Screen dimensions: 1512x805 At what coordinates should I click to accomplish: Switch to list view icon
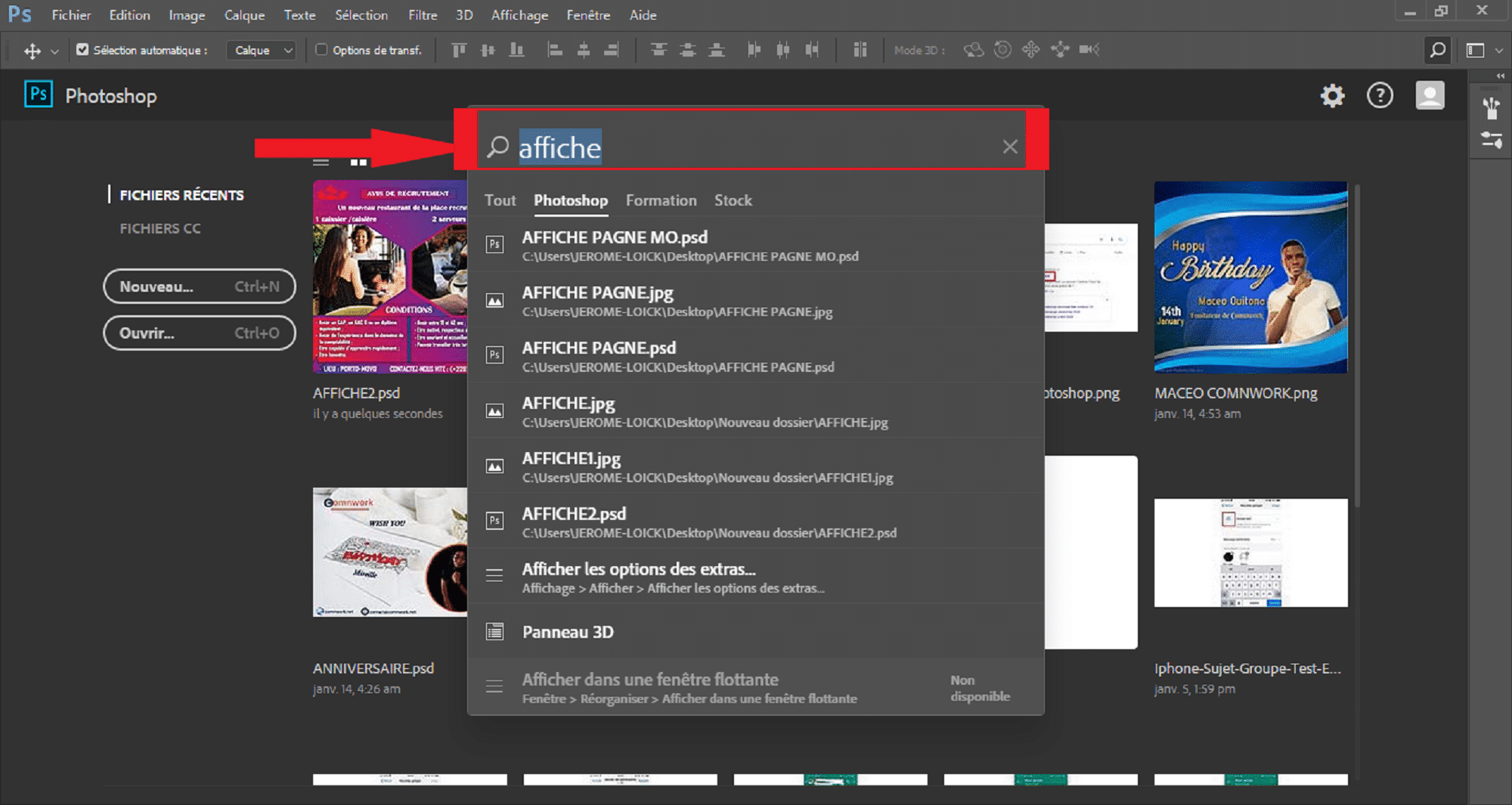[x=321, y=163]
